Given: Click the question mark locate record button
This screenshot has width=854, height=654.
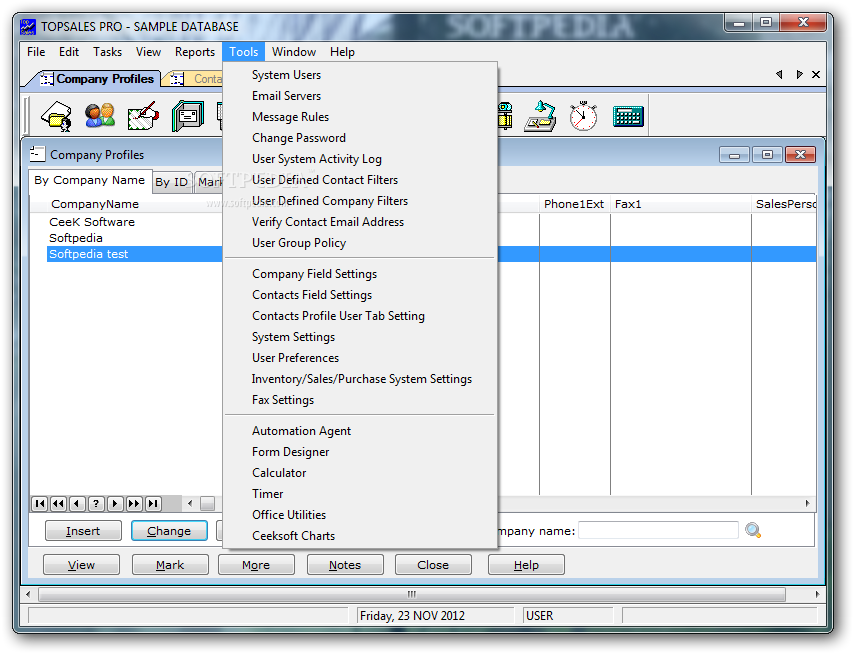Looking at the screenshot, I should click(x=96, y=504).
